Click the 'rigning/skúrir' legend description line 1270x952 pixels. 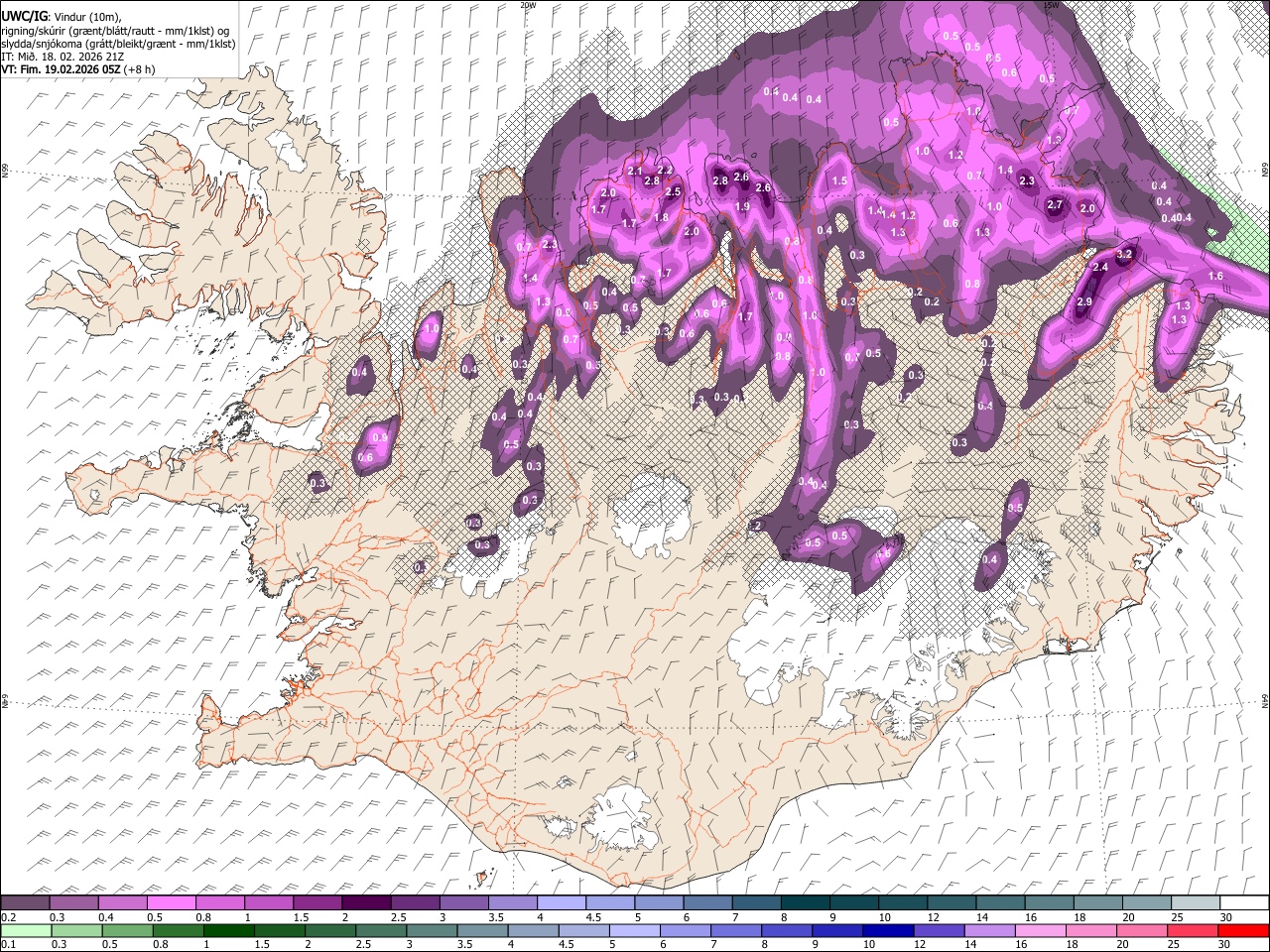coord(114,30)
